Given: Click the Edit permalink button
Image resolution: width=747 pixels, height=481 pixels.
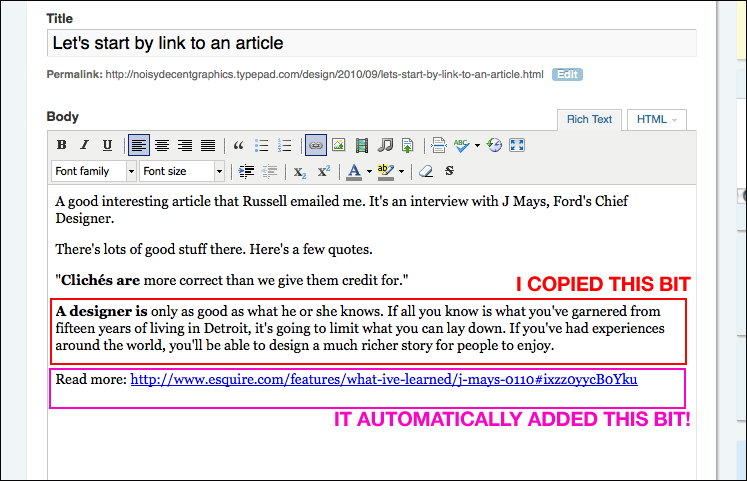Looking at the screenshot, I should tap(567, 74).
